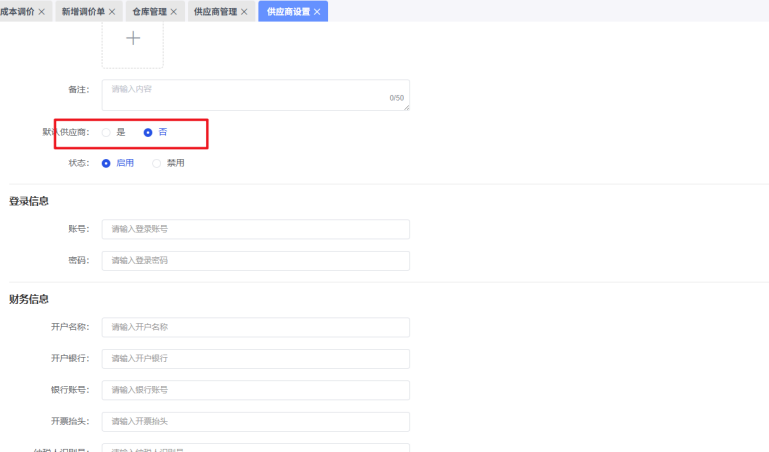Open the 新增调价单 tab
The image size is (769, 452).
[x=83, y=12]
